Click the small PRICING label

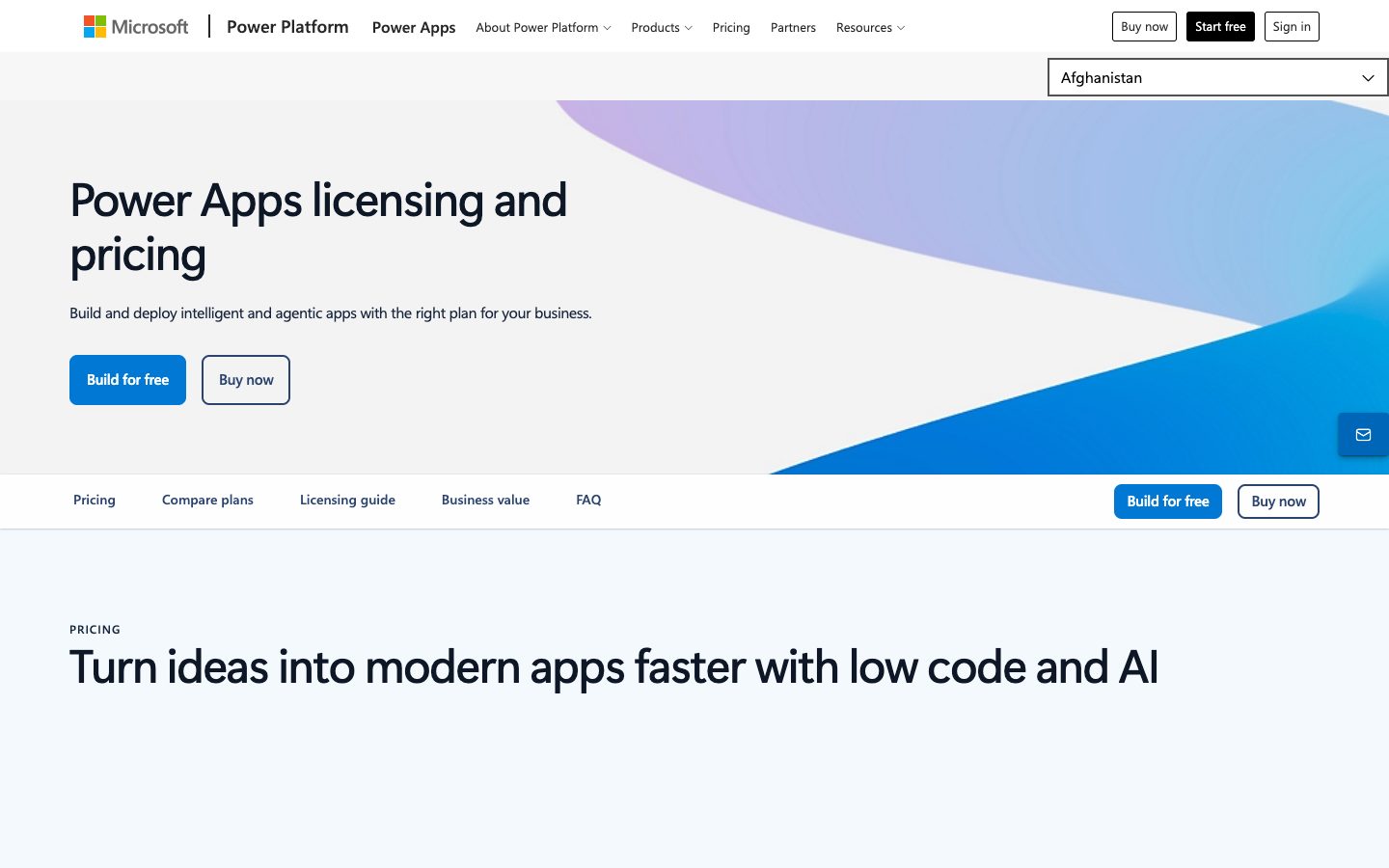95,630
